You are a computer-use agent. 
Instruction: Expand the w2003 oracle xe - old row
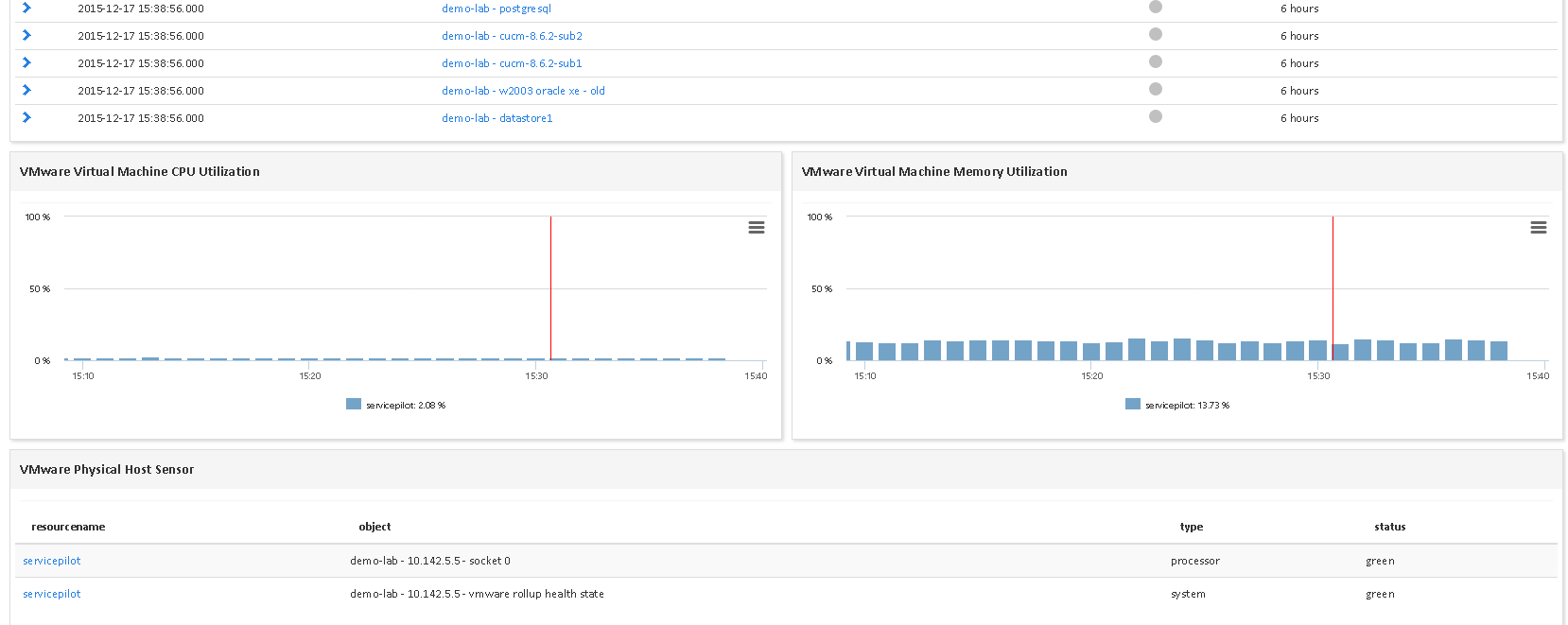click(x=26, y=90)
